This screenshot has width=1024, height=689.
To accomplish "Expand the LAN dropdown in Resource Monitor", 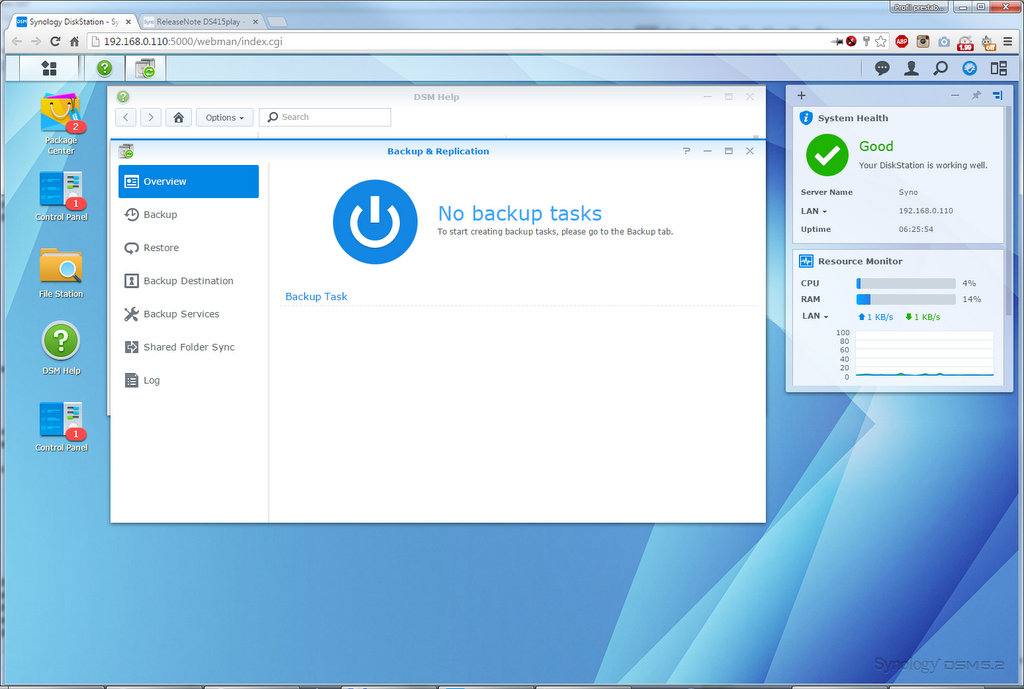I will [x=815, y=316].
